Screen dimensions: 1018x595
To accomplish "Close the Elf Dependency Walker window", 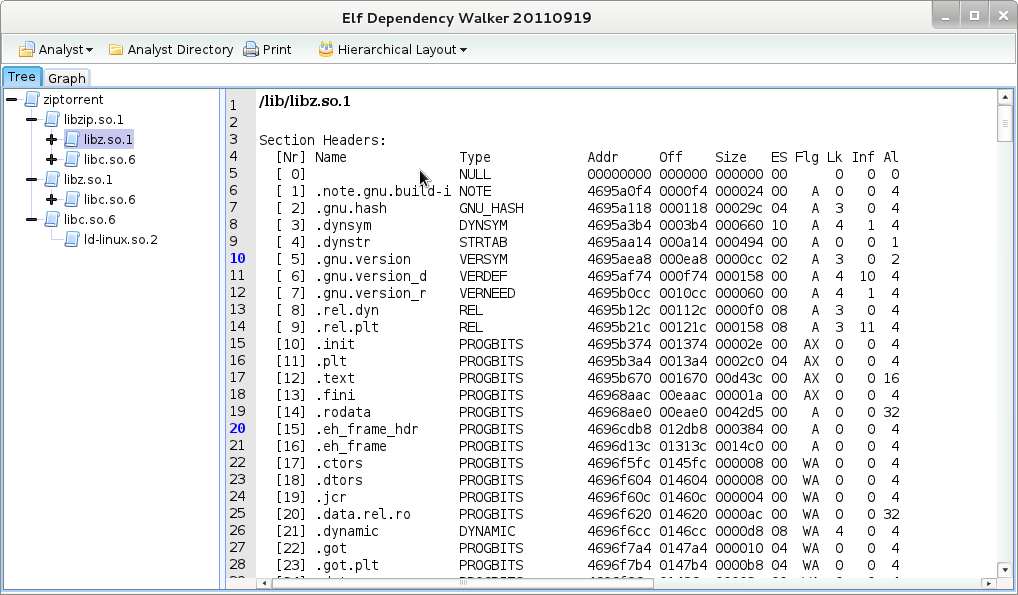I will (1002, 16).
